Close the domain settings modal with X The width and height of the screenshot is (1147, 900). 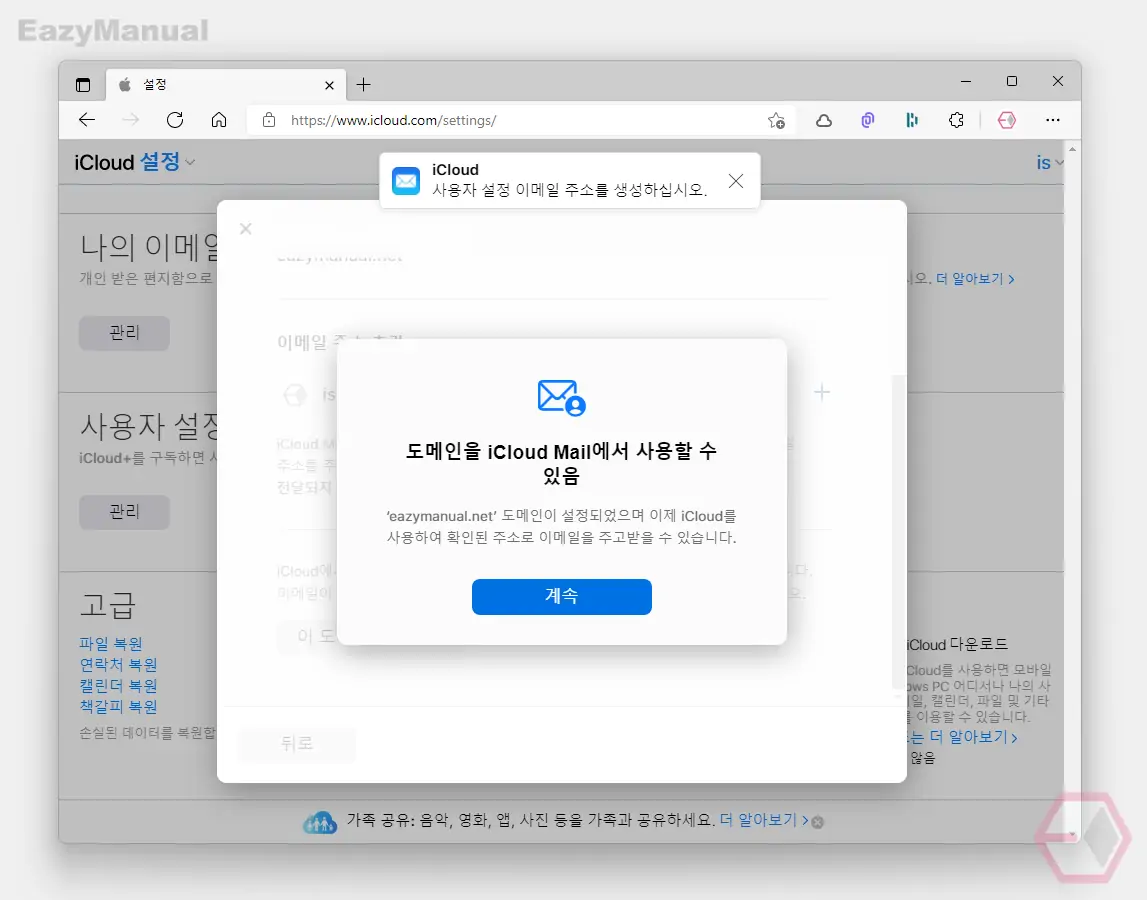pyautogui.click(x=246, y=229)
